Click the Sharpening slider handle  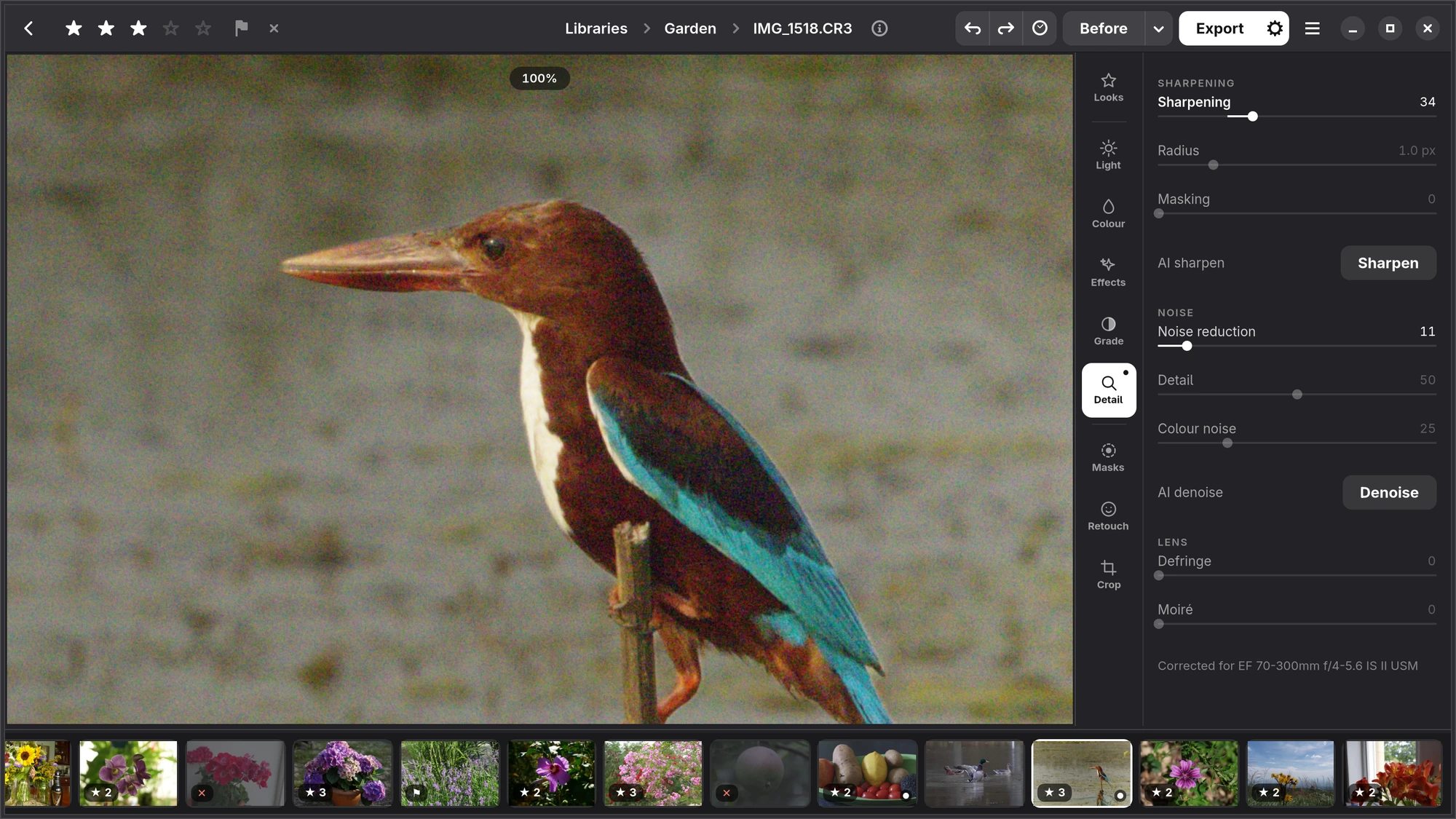click(x=1252, y=116)
